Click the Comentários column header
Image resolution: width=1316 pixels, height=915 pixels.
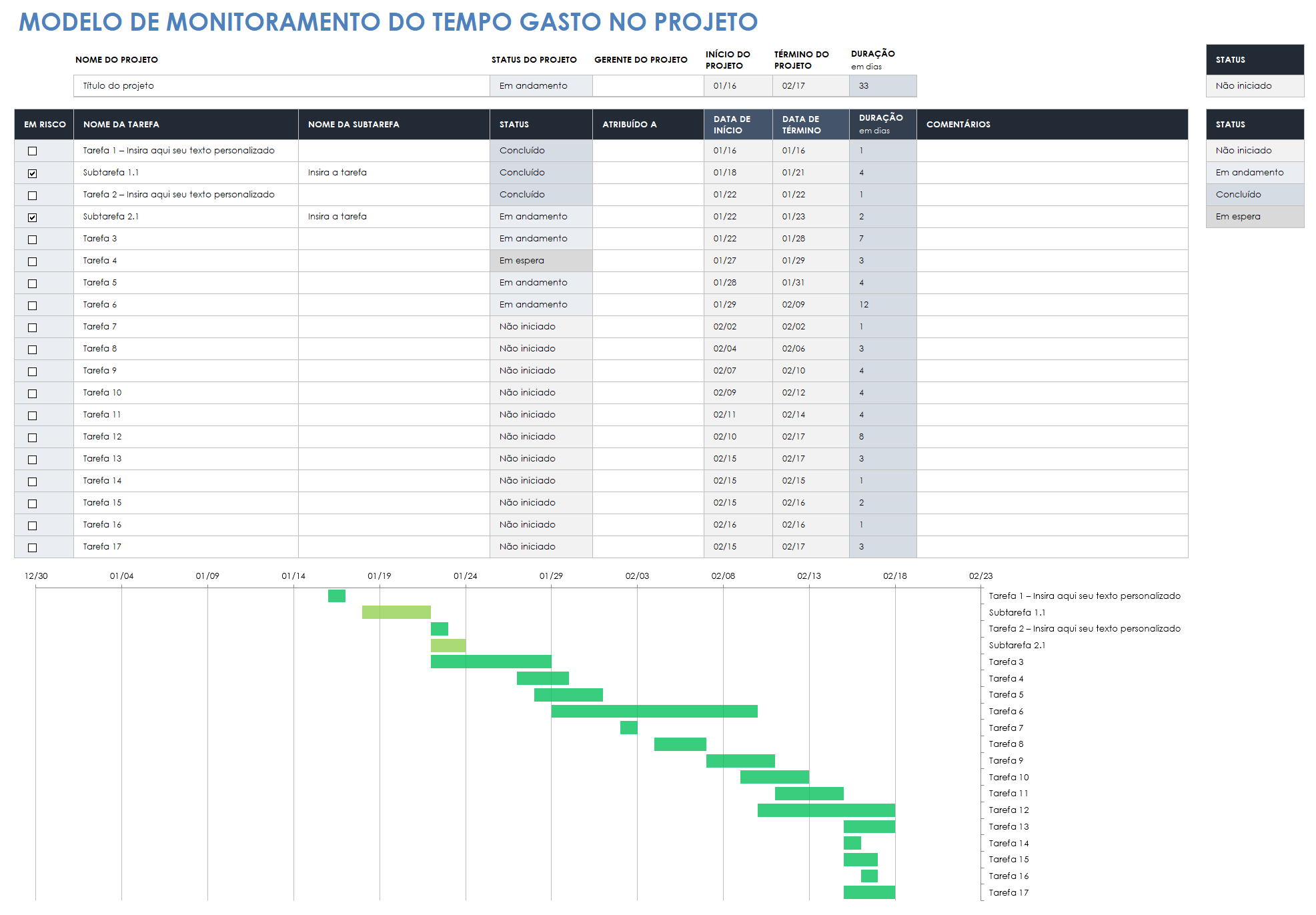(1052, 124)
